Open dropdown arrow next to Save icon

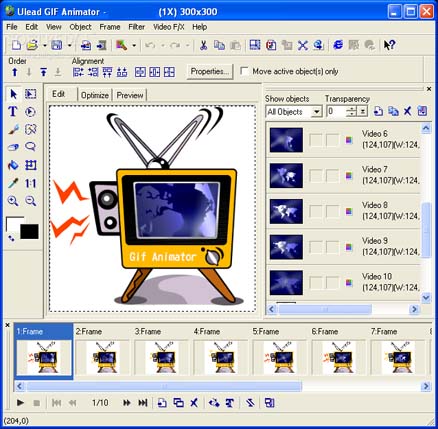pos(69,45)
